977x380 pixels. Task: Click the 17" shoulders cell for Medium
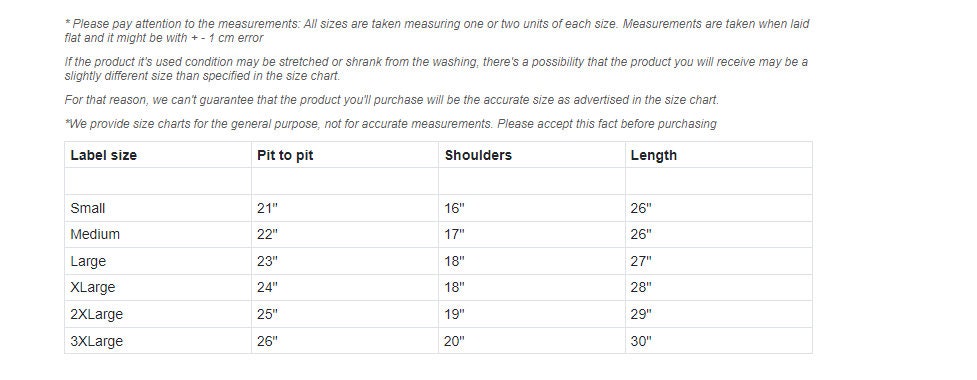pyautogui.click(x=454, y=234)
